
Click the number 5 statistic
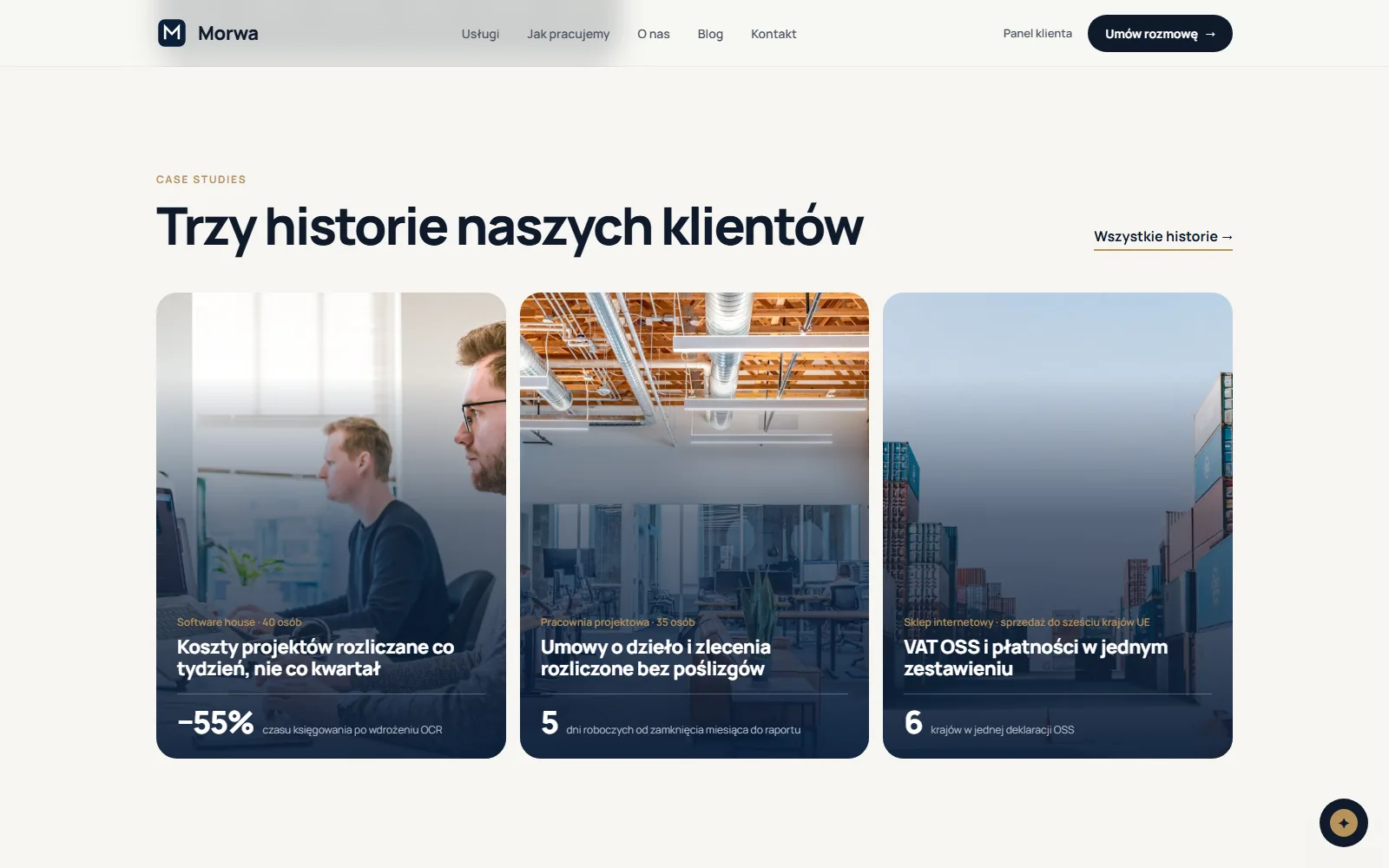550,722
